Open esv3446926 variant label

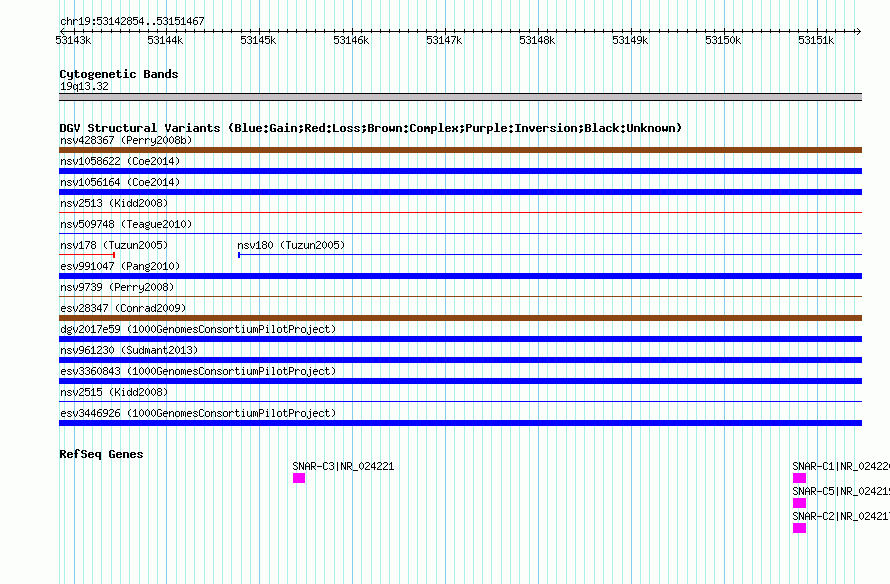point(198,413)
